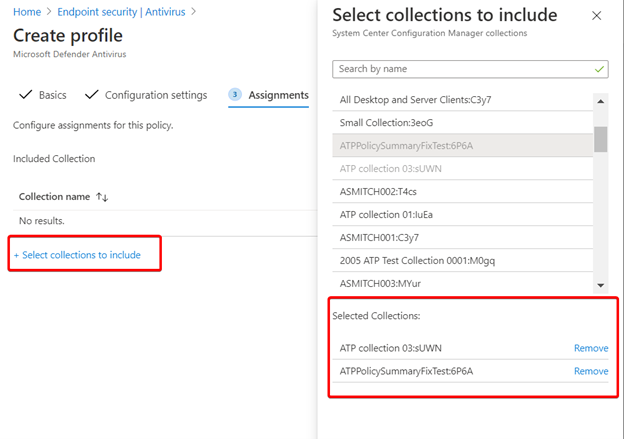
Task: Click Select collections to include link
Action: click(77, 255)
